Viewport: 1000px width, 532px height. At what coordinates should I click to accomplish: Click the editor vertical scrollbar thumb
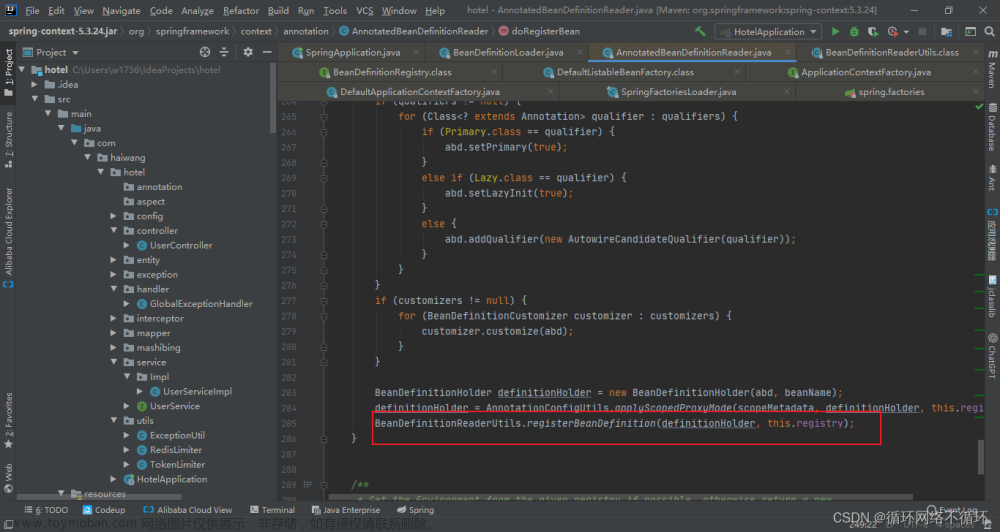(x=981, y=457)
